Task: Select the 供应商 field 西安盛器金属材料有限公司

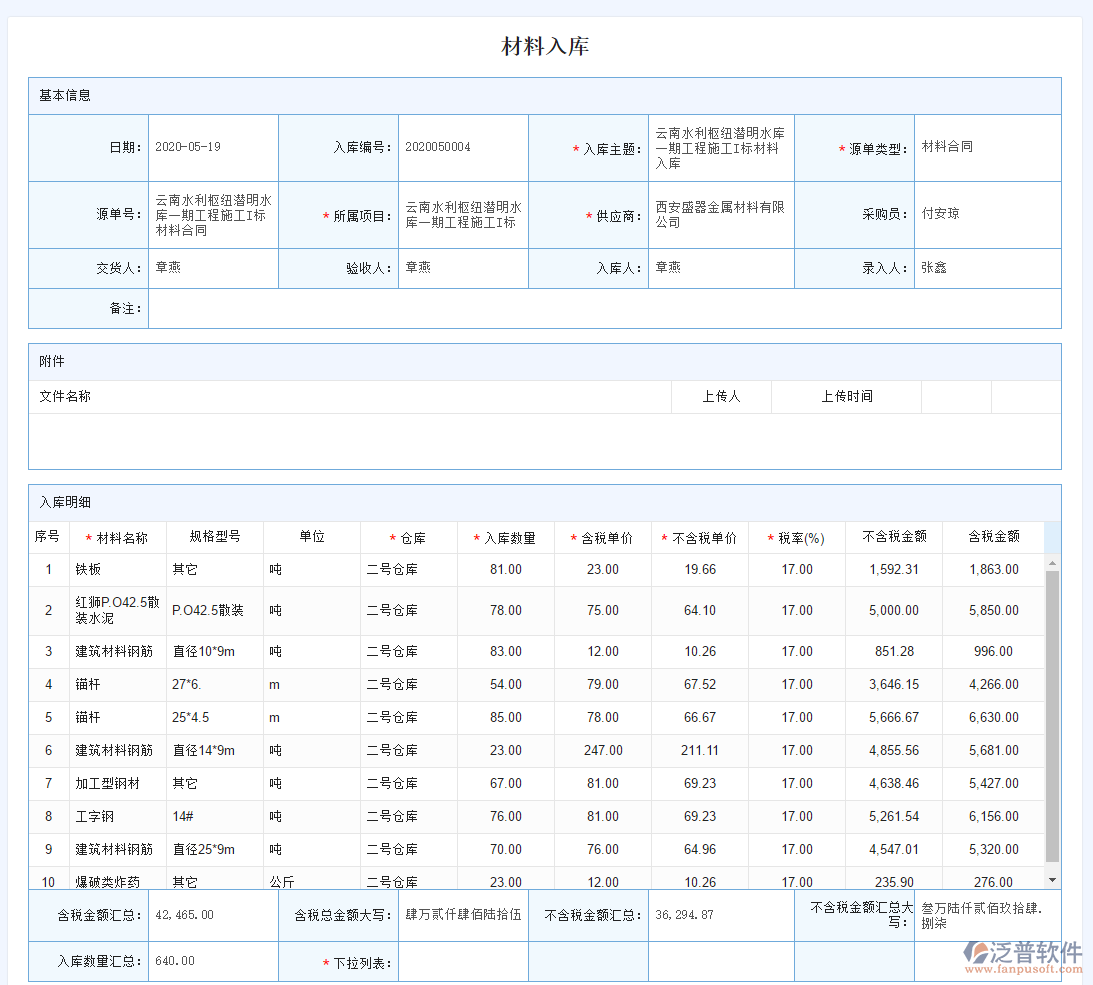Action: 720,215
